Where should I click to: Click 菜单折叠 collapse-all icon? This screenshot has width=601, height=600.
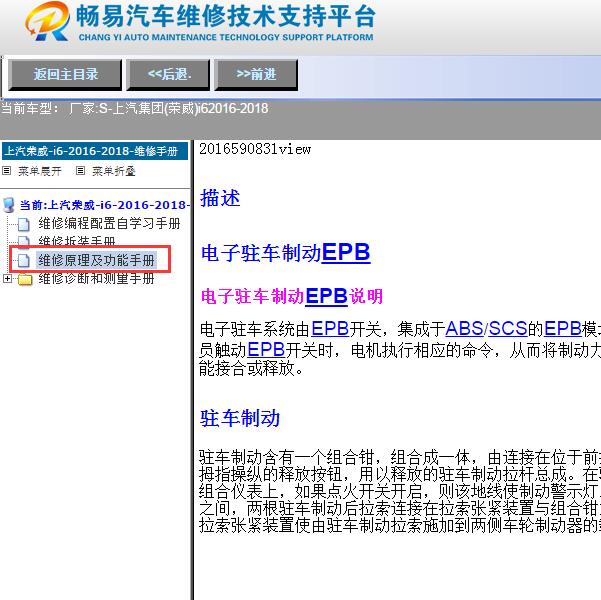click(80, 171)
